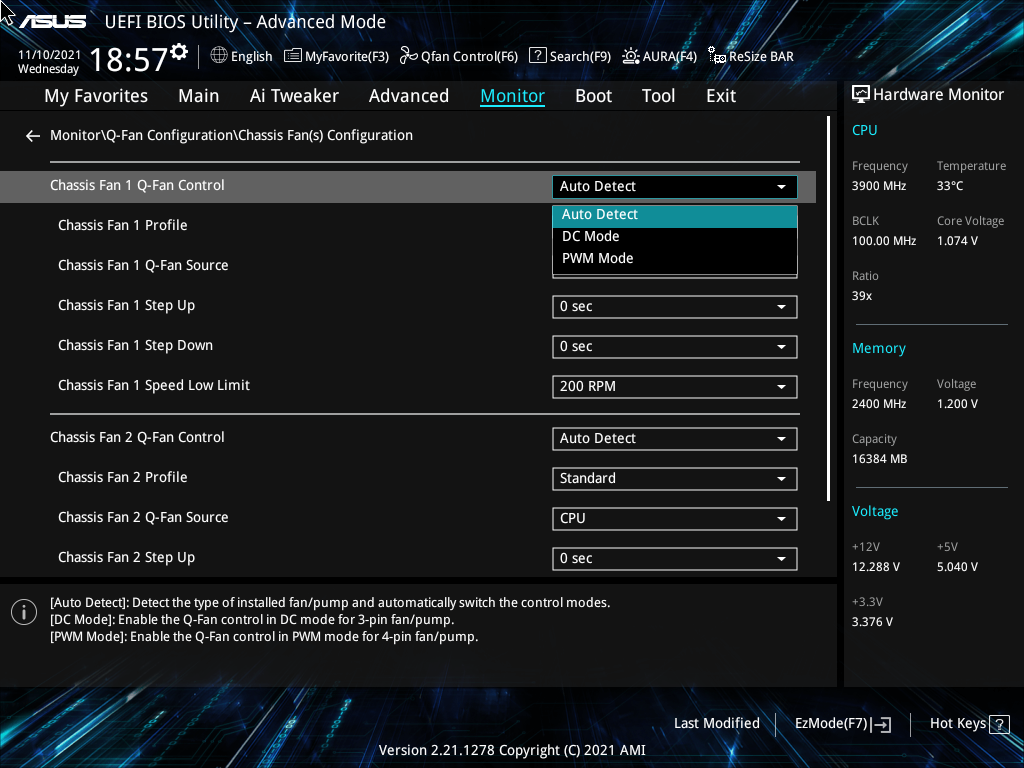Click MyFavorite(F3) label
Viewport: 1024px width, 768px height.
347,57
